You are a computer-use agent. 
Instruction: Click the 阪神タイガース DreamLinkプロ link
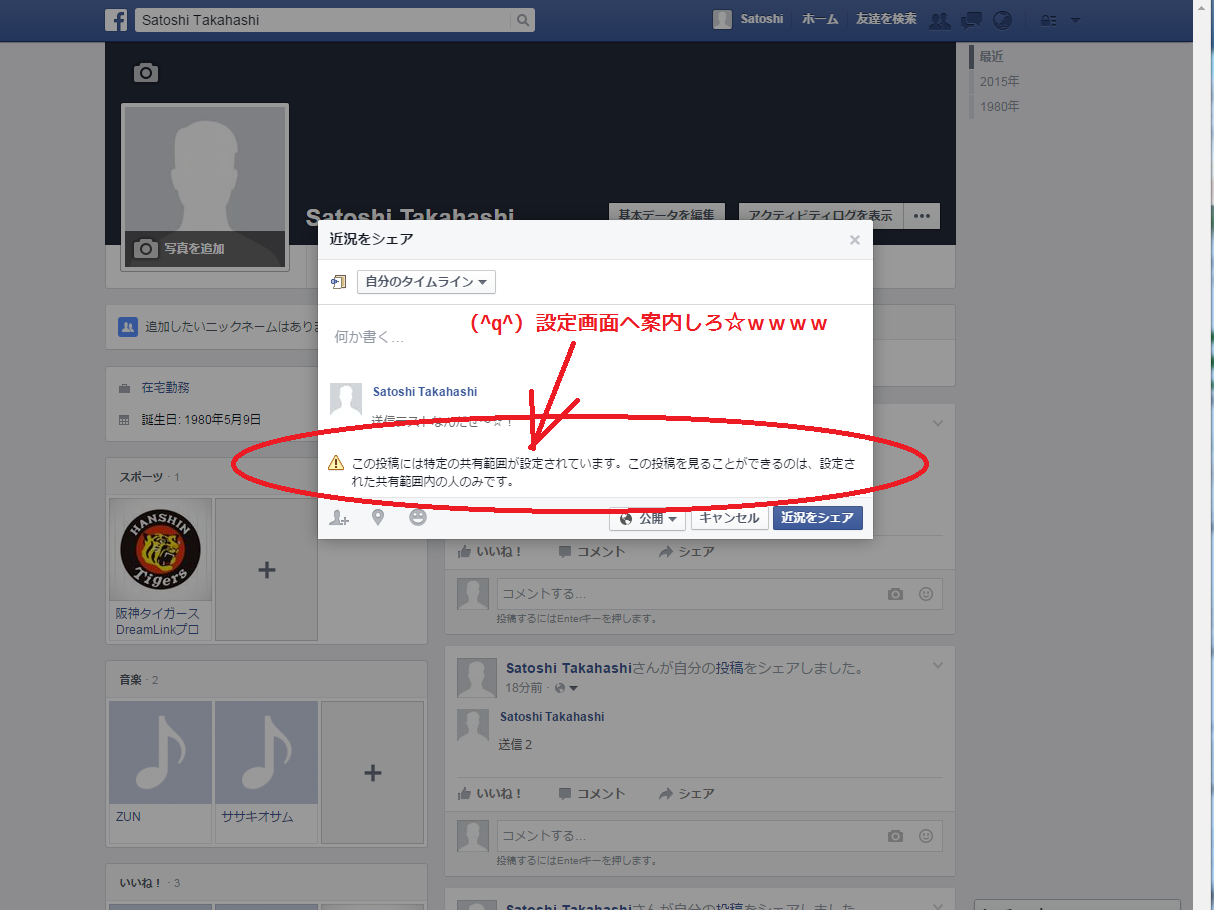pyautogui.click(x=158, y=622)
